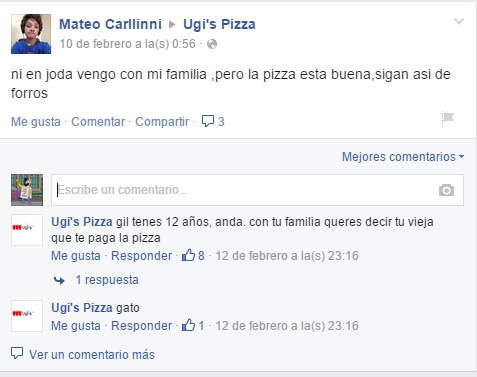Click the flag report icon on post
The image size is (477, 377).
click(447, 119)
